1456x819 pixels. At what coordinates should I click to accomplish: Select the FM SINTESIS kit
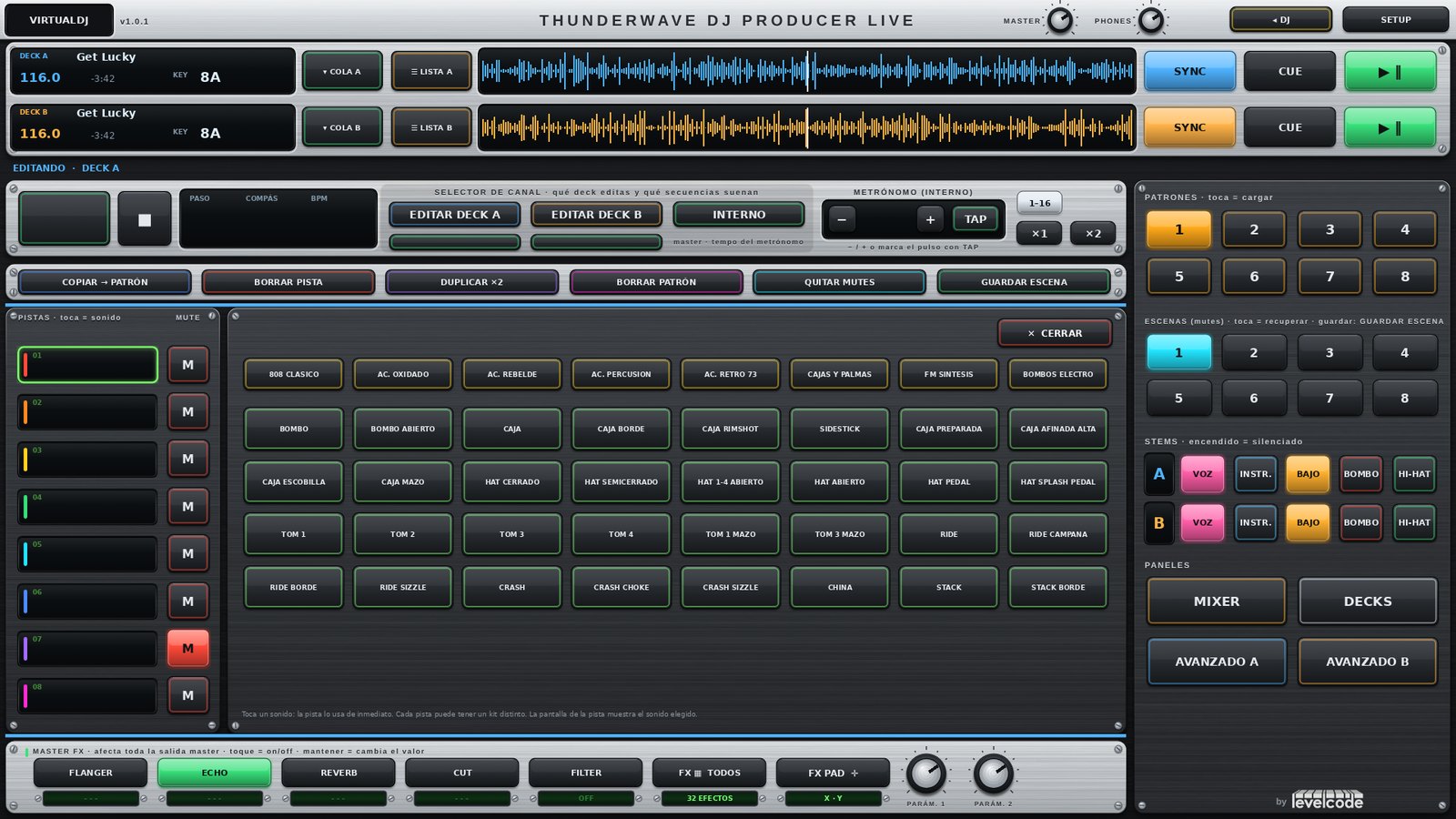coord(948,374)
